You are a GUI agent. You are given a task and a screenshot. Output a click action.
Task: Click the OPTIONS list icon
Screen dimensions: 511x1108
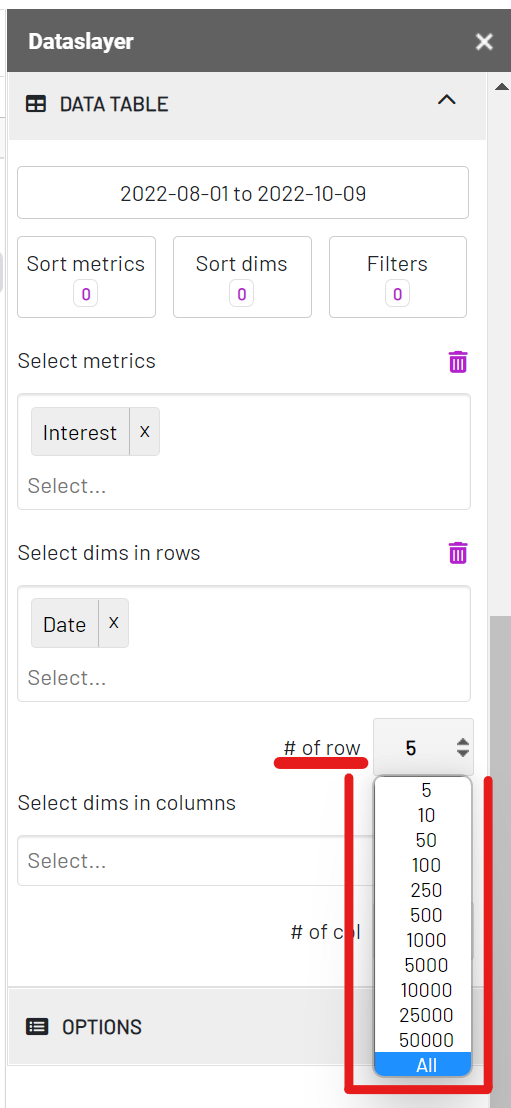click(x=37, y=1027)
